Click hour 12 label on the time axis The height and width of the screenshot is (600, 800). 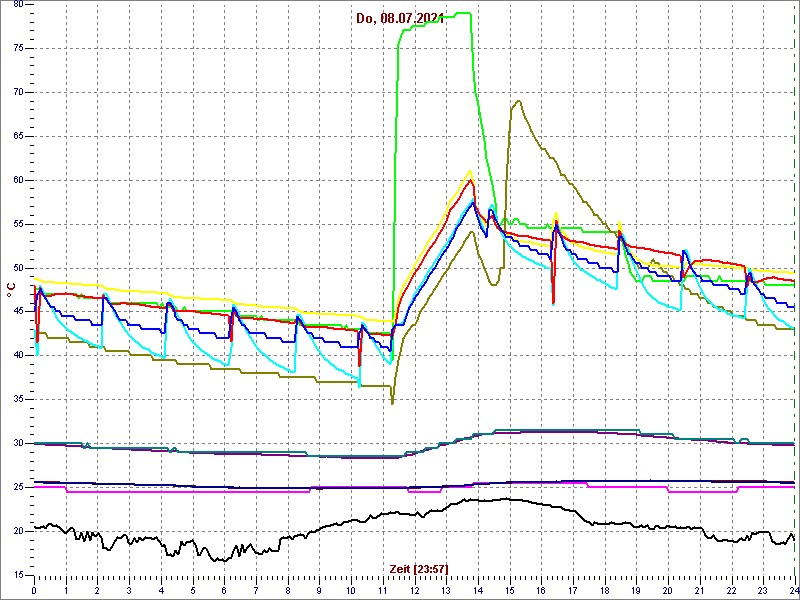click(414, 590)
